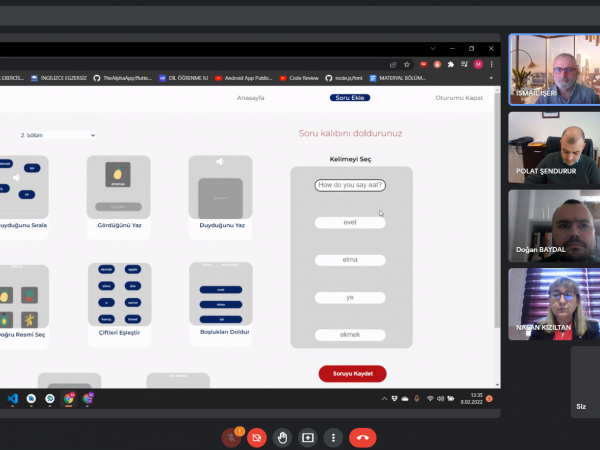
Task: Click the Wi-Fi network tray icon
Action: click(430, 399)
